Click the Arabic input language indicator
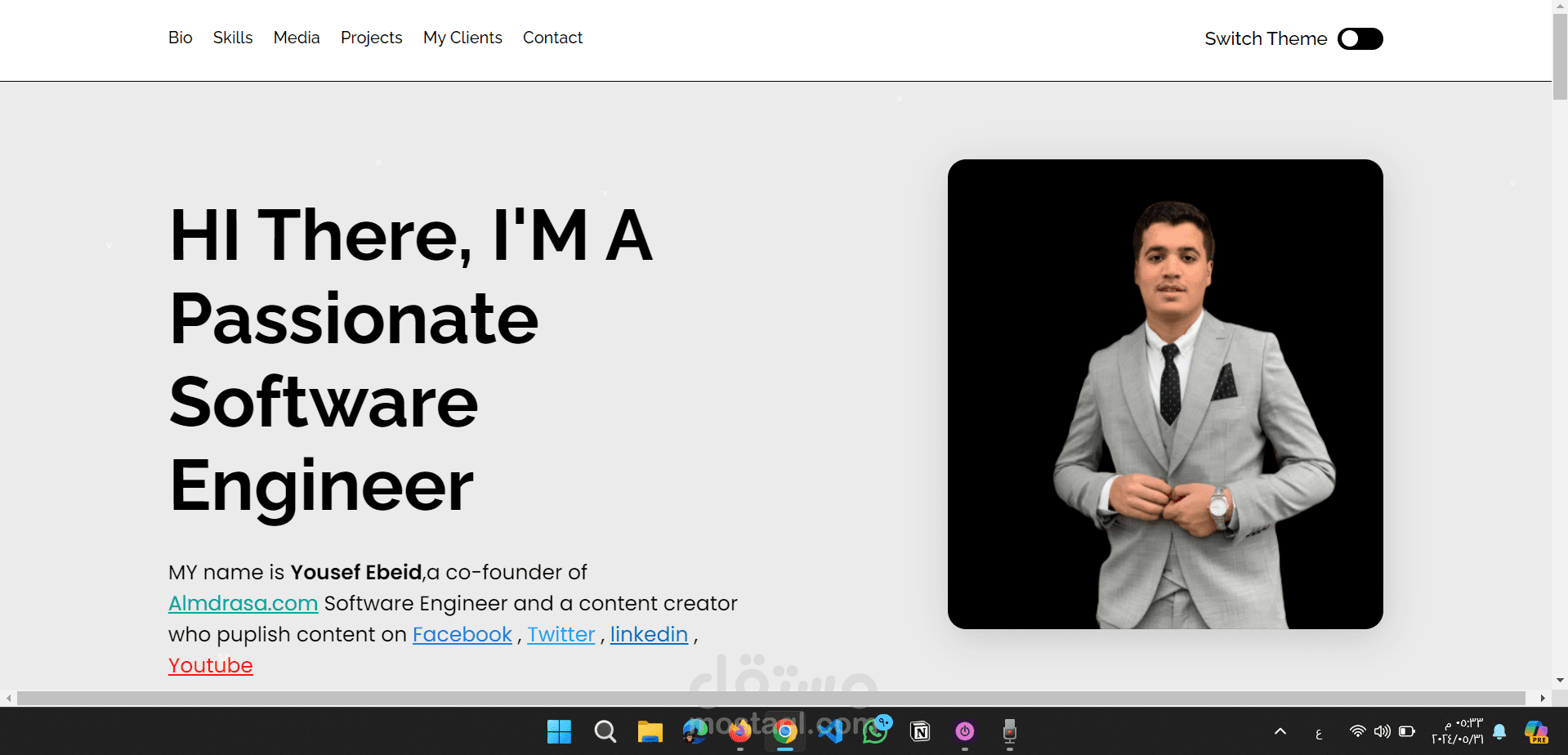 click(x=1318, y=733)
